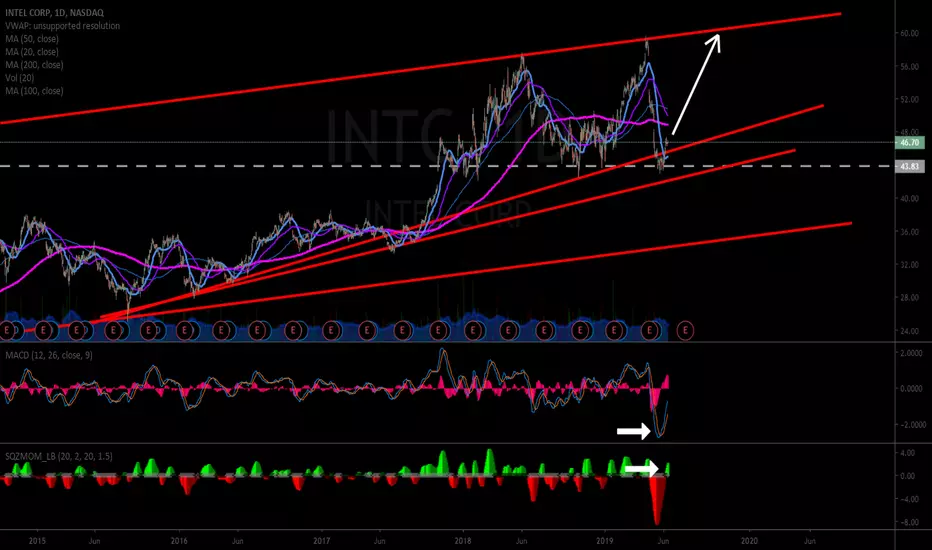This screenshot has width=932, height=550.
Task: Click the earnings E marker above the 2017 label
Action: click(x=330, y=329)
